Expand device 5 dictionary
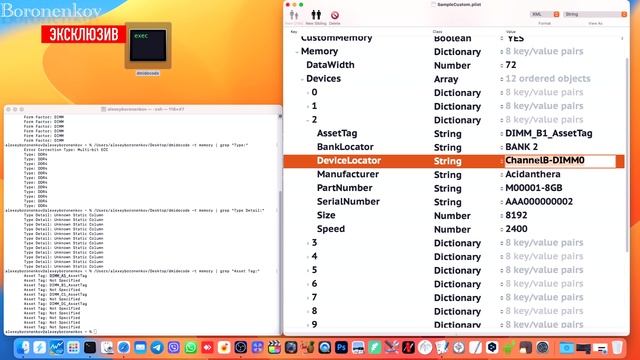The width and height of the screenshot is (640, 360). 308,271
